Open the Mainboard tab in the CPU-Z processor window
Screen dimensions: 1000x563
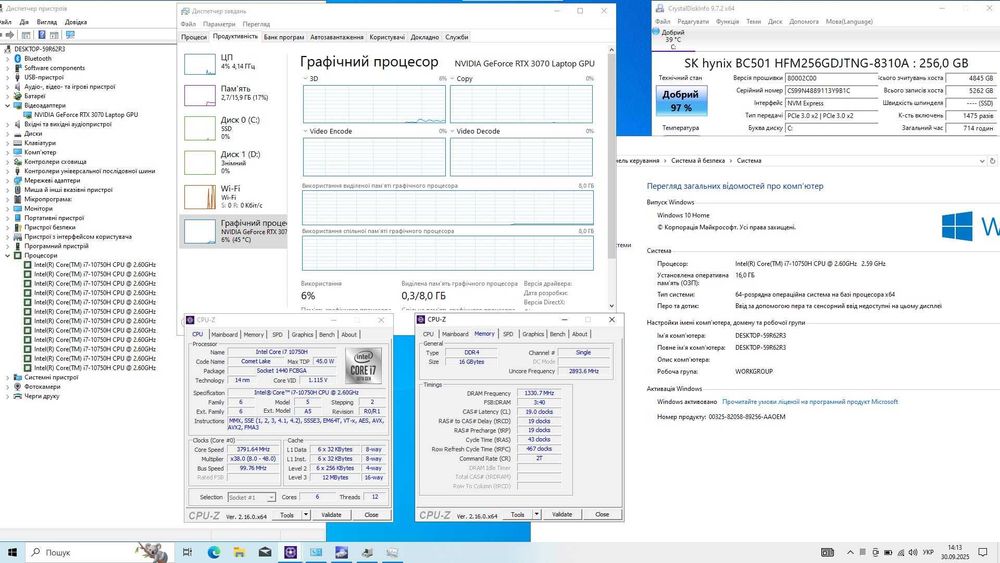click(x=224, y=334)
